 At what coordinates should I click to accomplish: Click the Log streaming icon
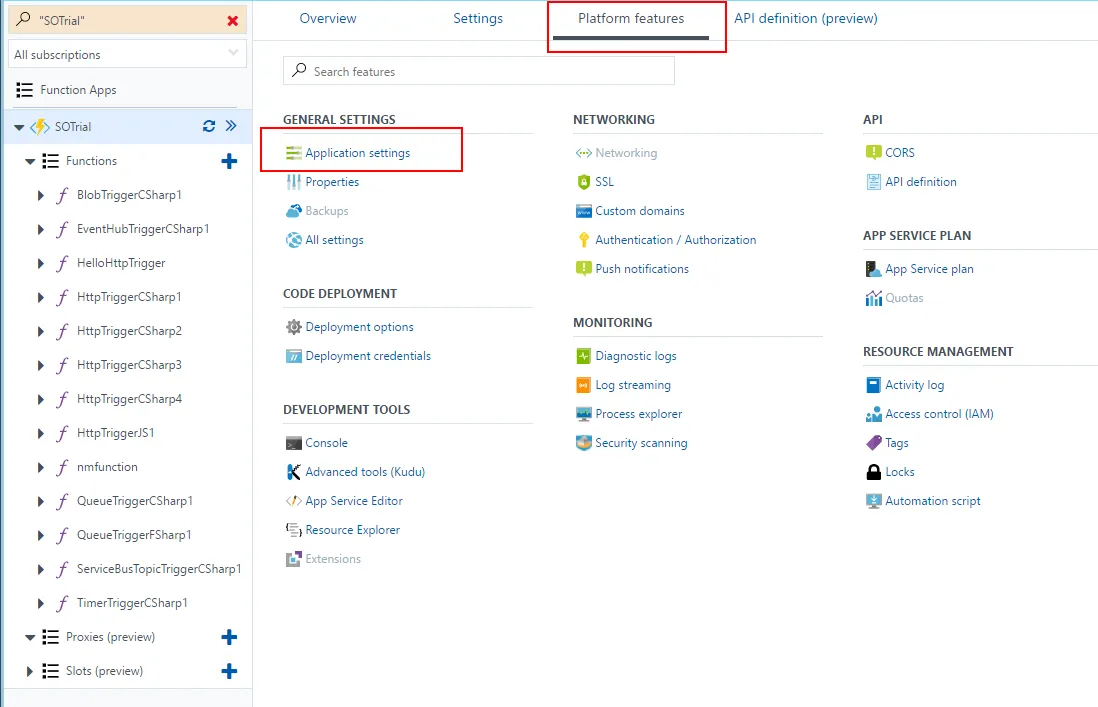tap(583, 385)
